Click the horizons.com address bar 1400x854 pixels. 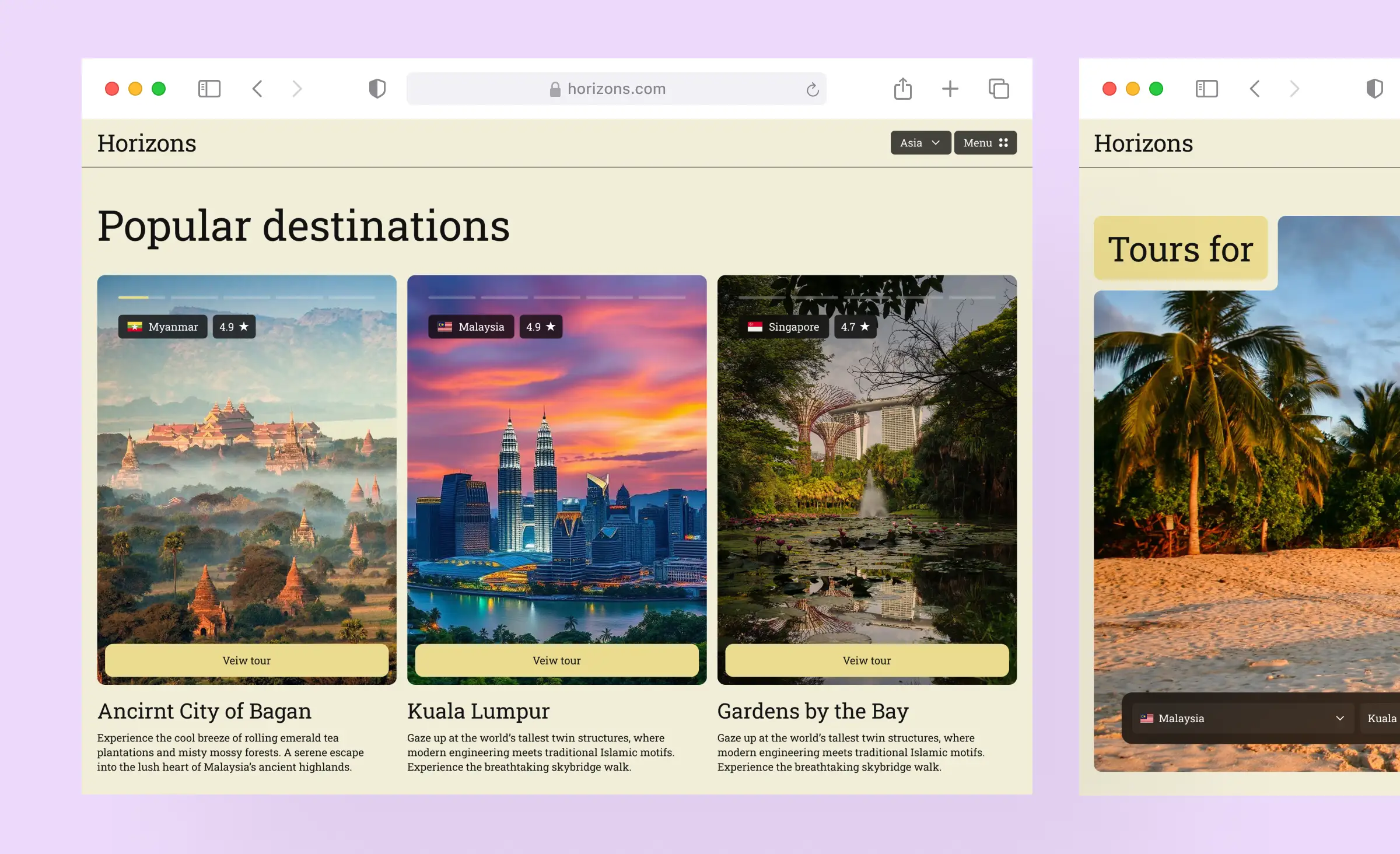tap(616, 89)
